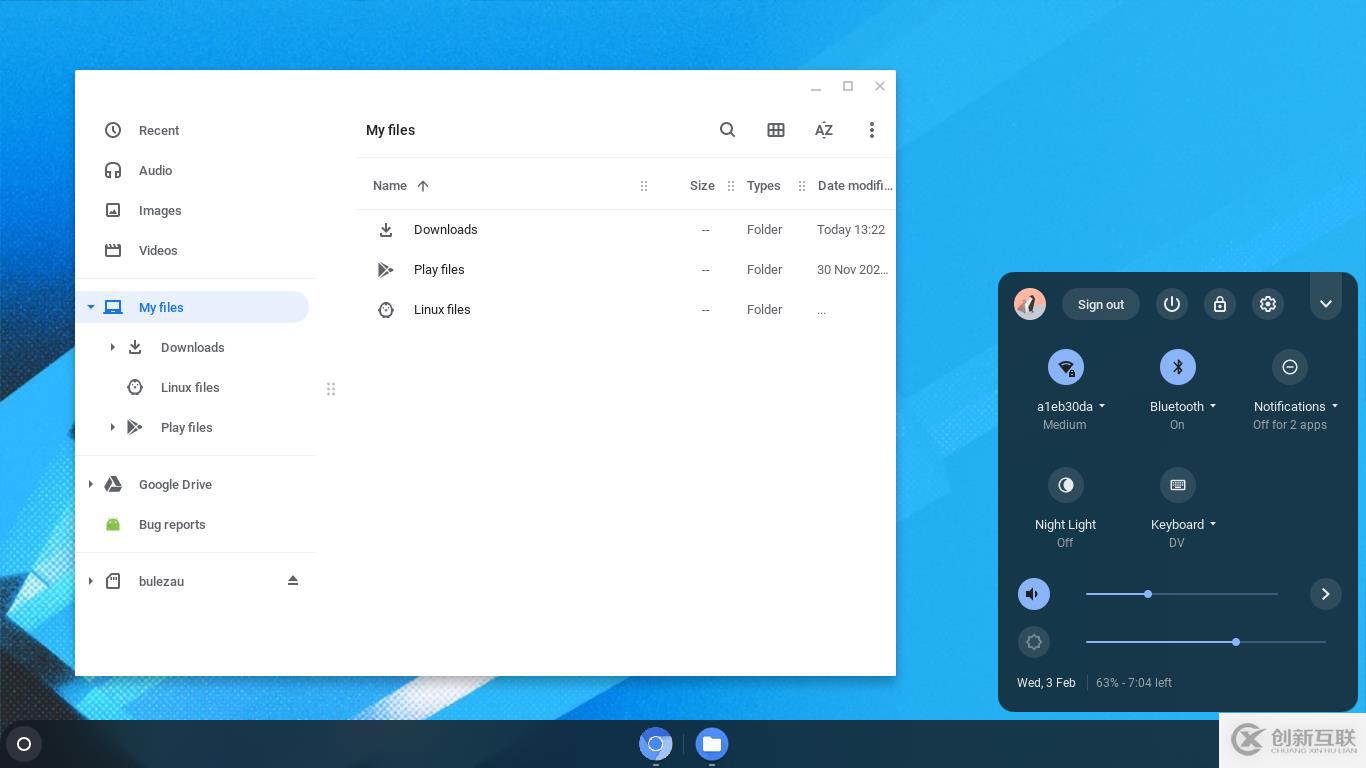
Task: Click the Sign out button
Action: click(x=1101, y=304)
